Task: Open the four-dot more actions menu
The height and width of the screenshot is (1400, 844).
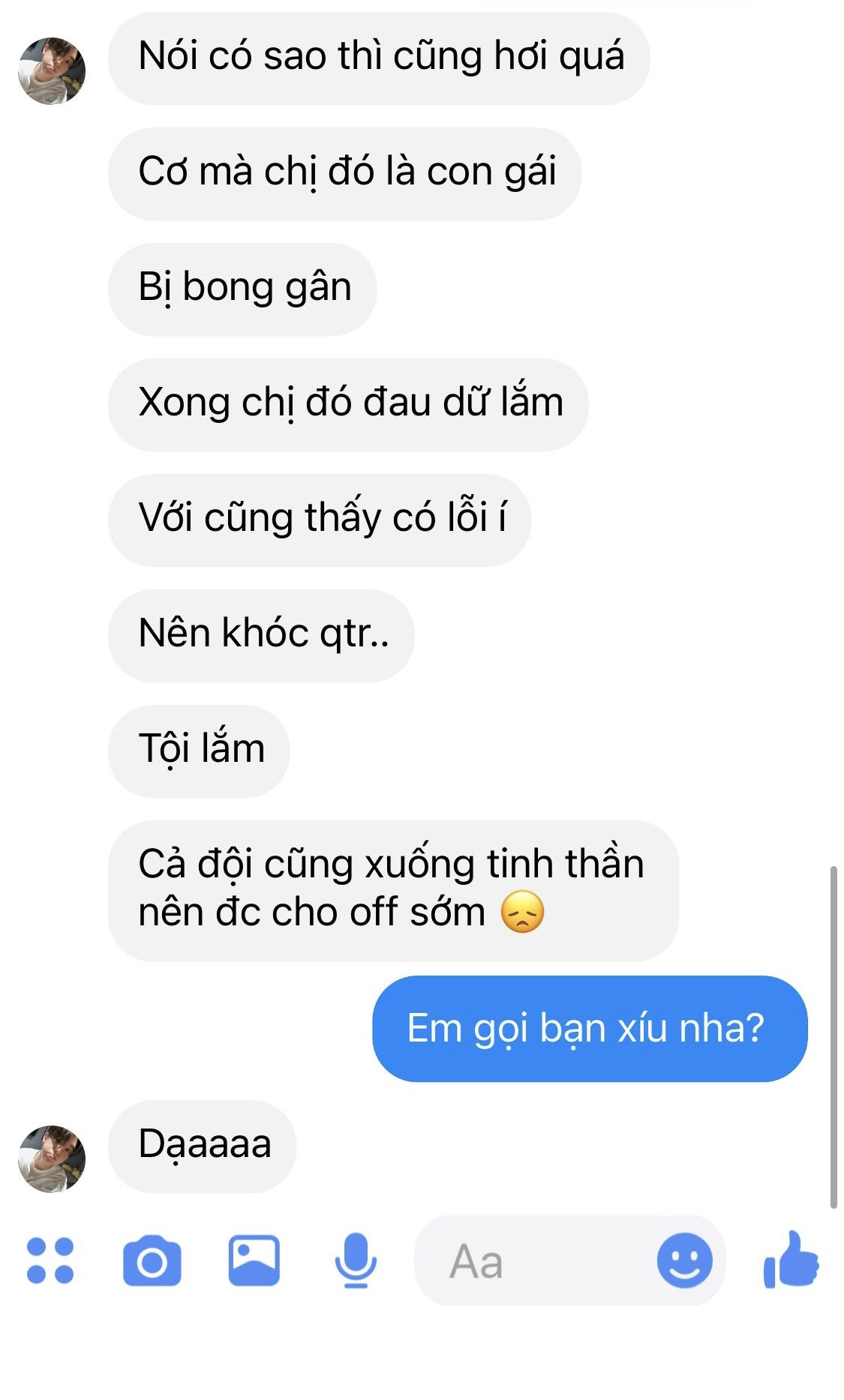Action: pos(50,1261)
